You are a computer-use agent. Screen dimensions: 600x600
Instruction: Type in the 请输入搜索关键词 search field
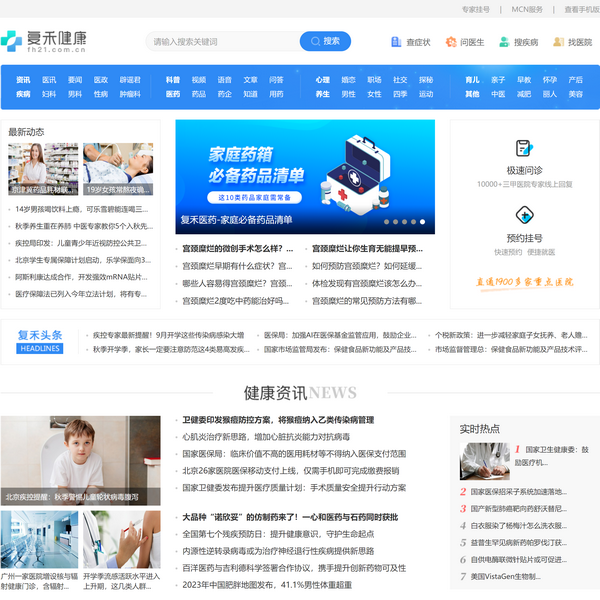222,42
